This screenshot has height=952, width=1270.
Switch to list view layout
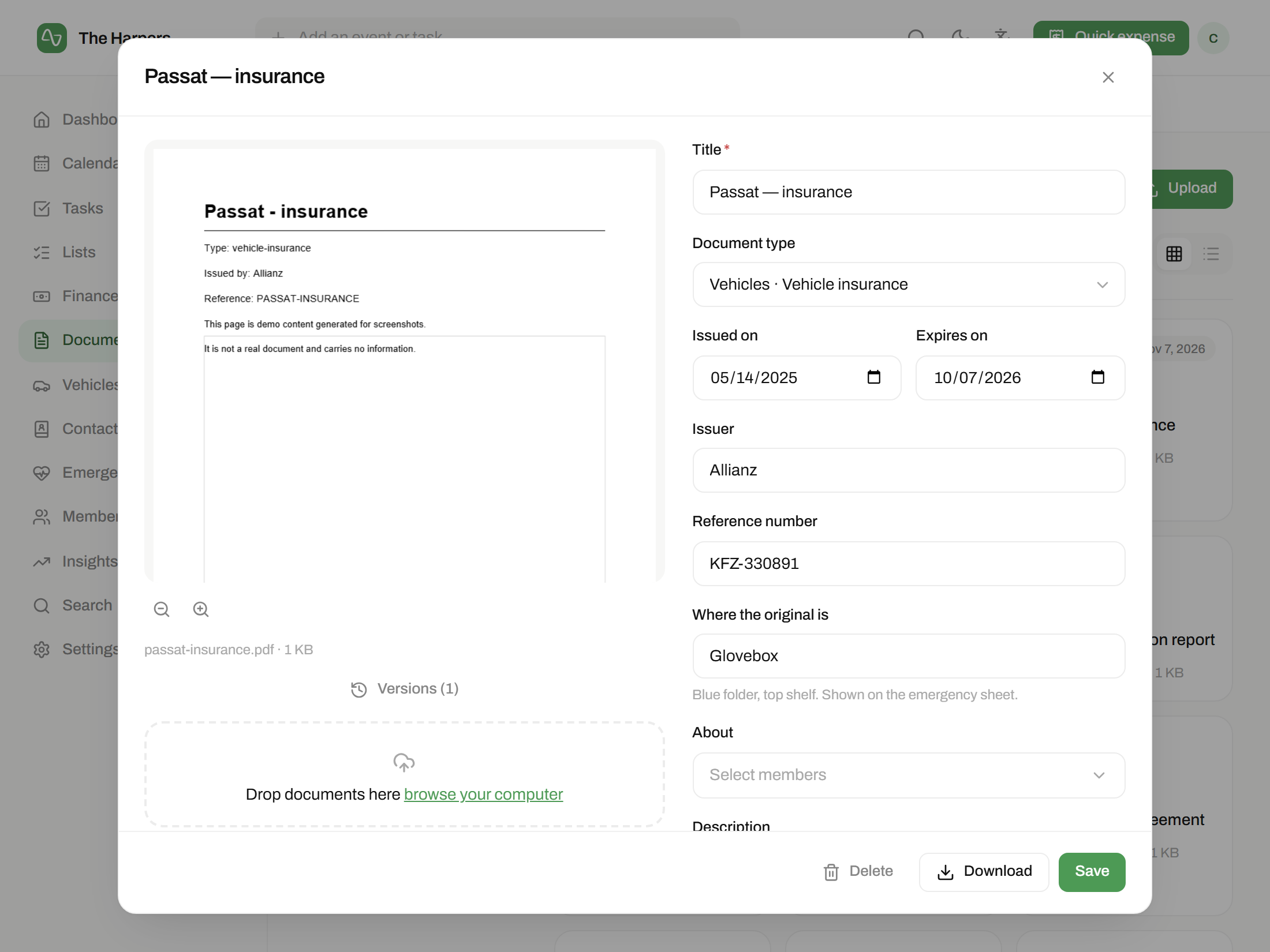point(1211,254)
